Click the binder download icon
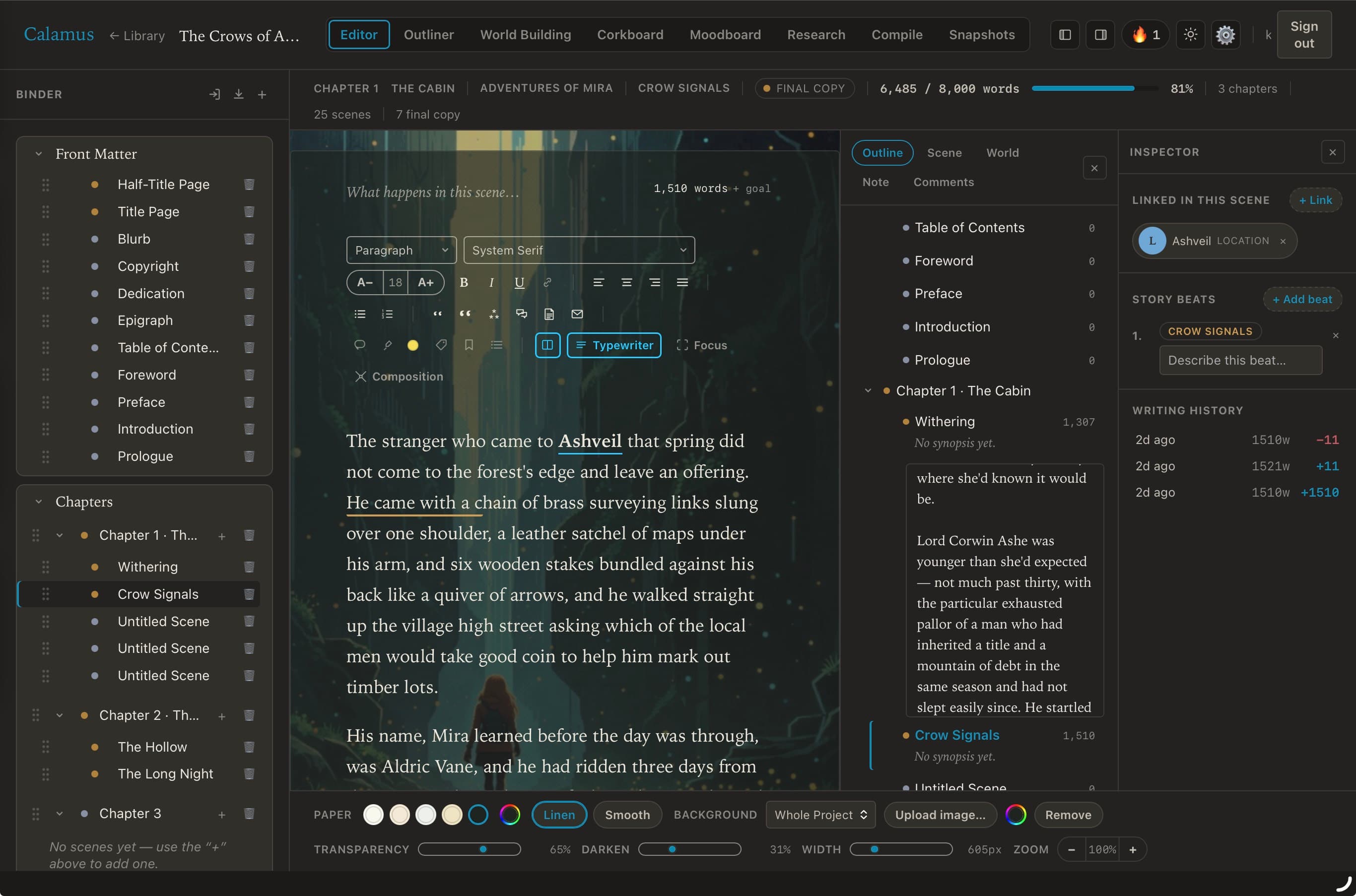1356x896 pixels. coord(238,94)
